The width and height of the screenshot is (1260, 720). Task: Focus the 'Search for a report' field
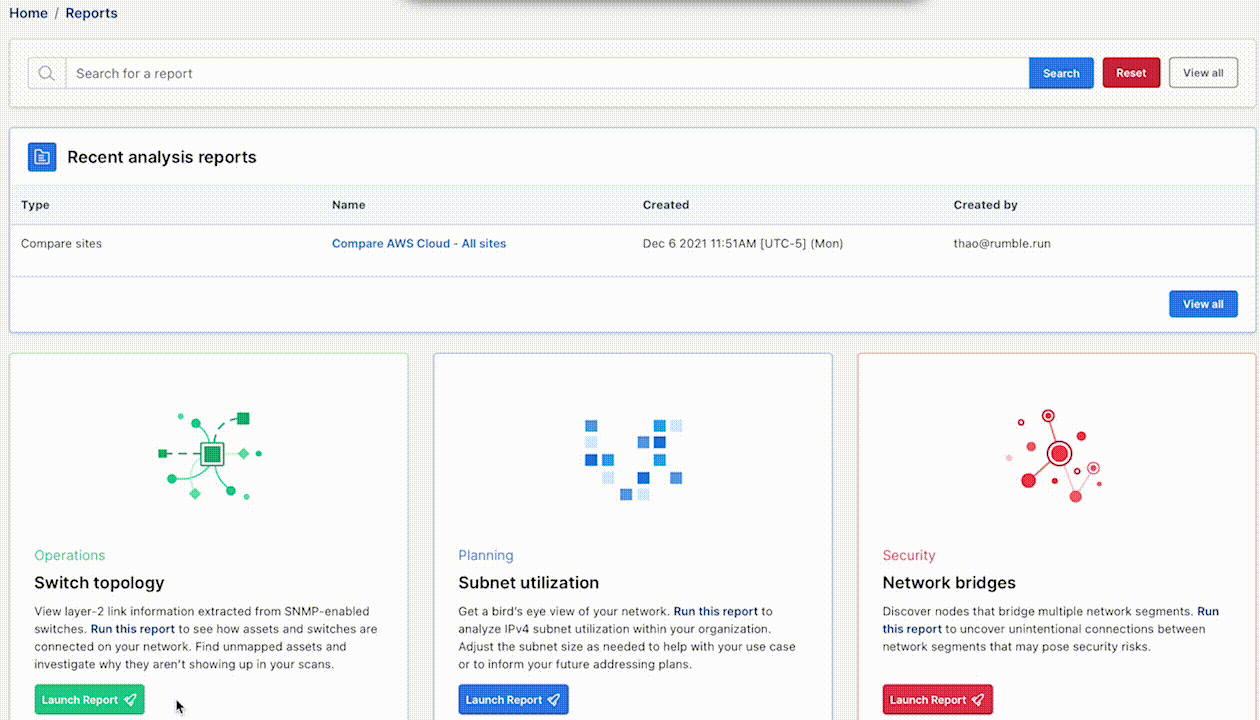(546, 73)
